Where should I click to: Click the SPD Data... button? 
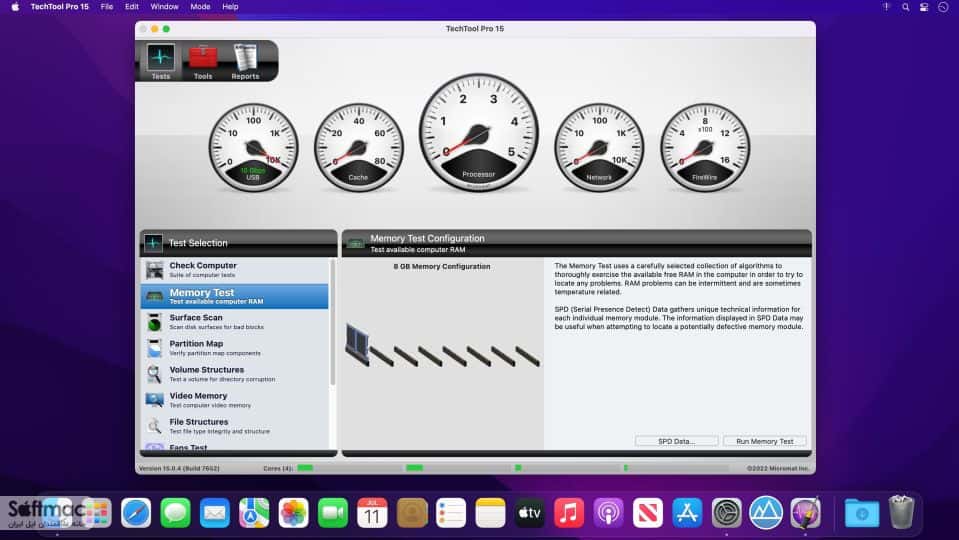[x=676, y=441]
